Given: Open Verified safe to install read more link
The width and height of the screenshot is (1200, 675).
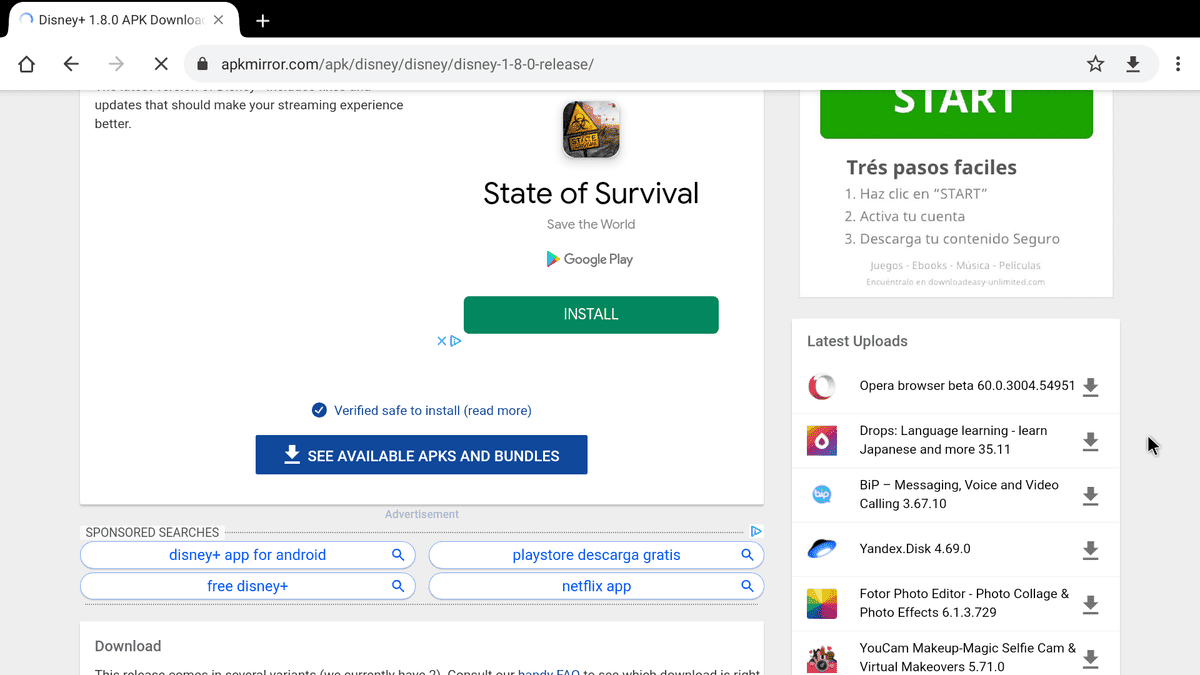Looking at the screenshot, I should click(x=432, y=410).
